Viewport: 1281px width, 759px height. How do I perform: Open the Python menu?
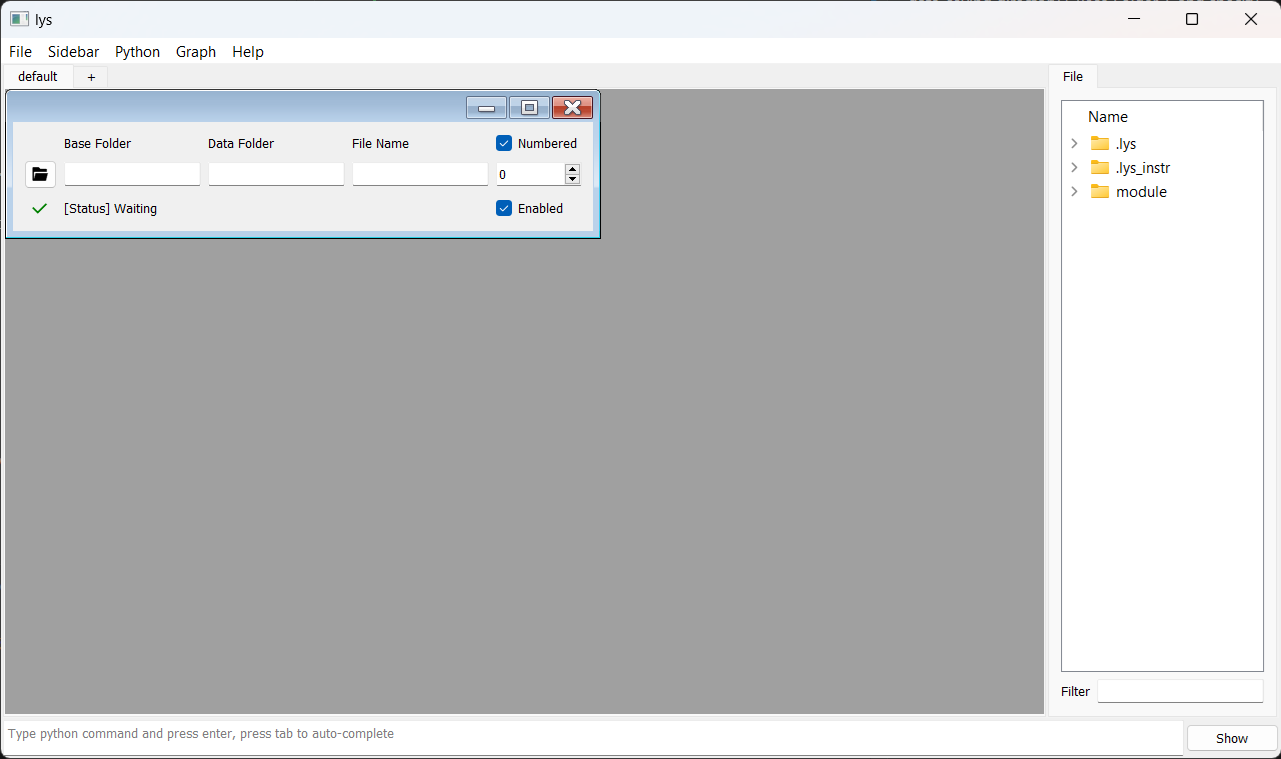(137, 52)
